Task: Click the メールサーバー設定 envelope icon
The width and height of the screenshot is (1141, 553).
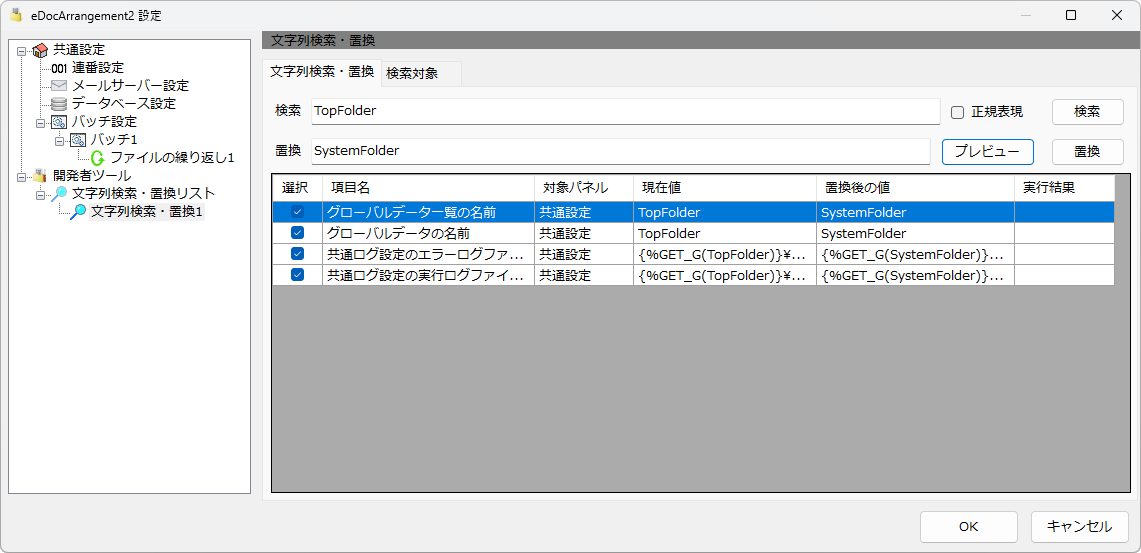Action: coord(59,86)
